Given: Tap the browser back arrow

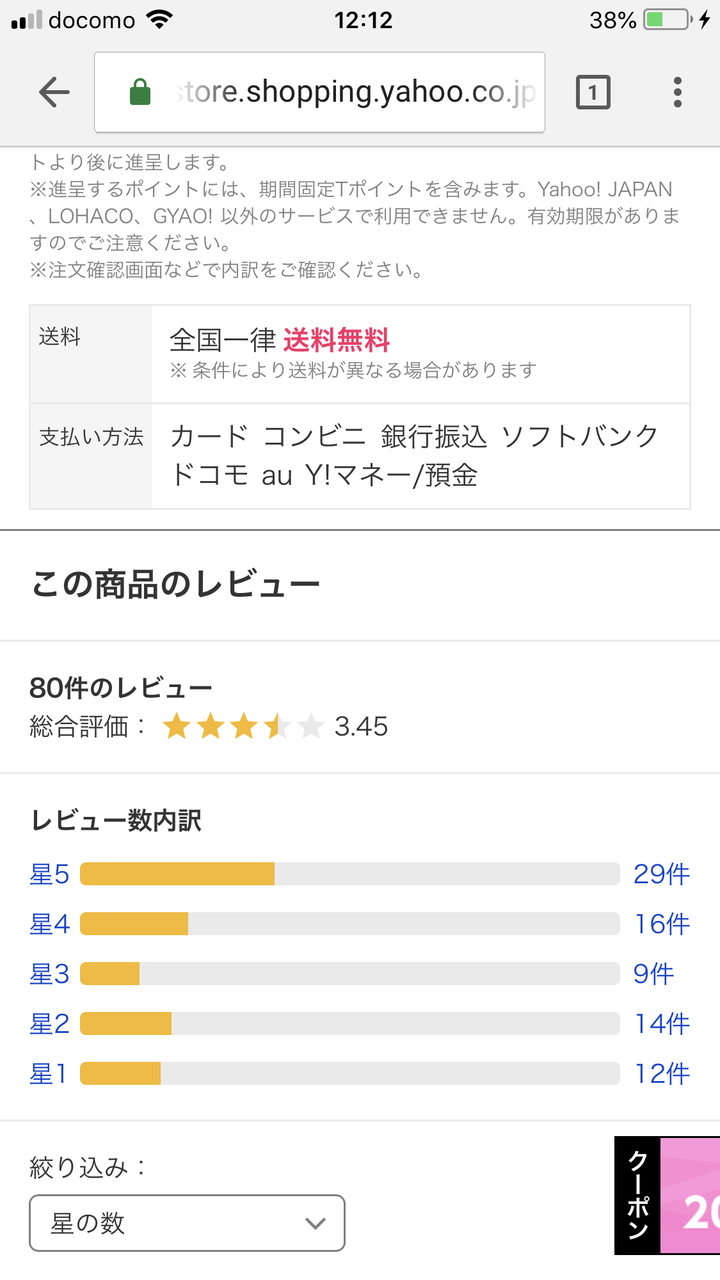Looking at the screenshot, I should [54, 93].
